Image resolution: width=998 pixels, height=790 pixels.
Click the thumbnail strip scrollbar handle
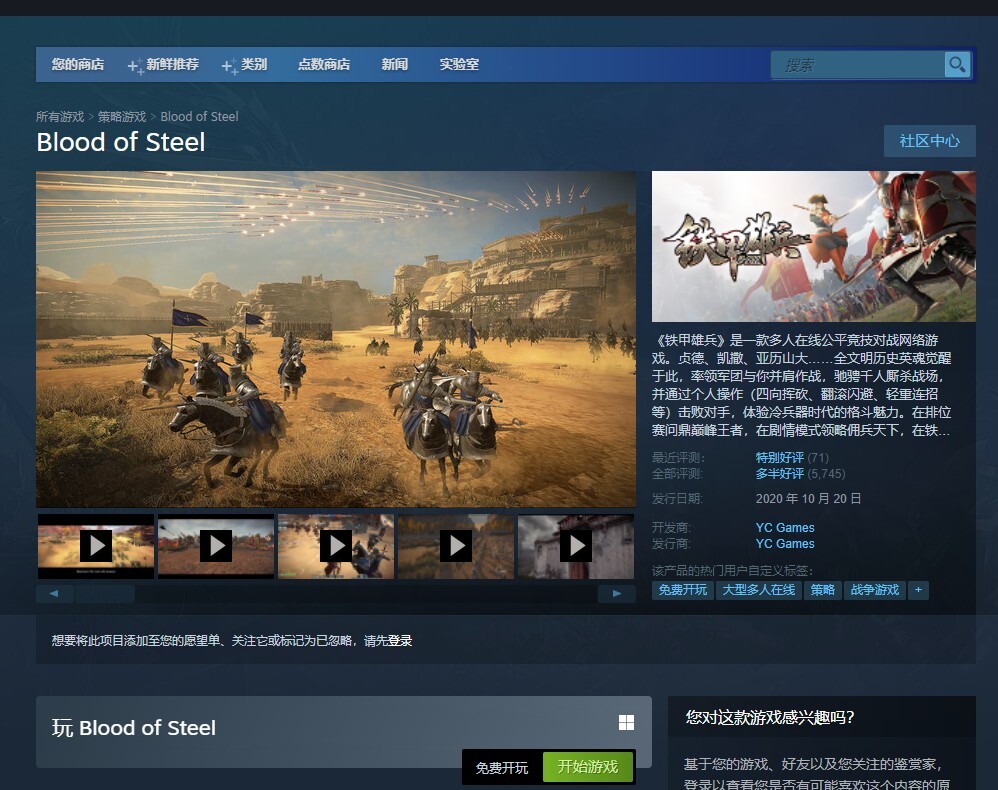click(x=105, y=593)
